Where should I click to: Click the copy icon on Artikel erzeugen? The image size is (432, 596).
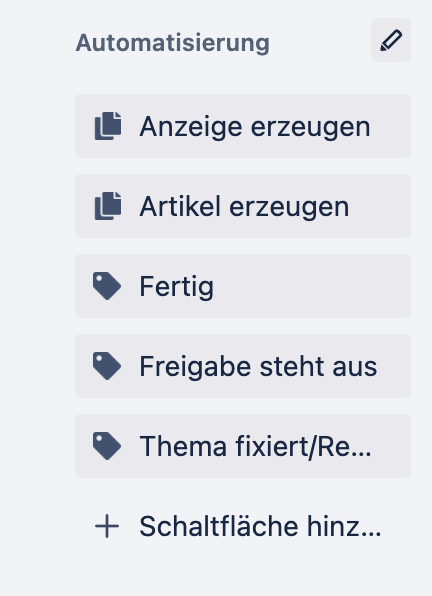108,206
